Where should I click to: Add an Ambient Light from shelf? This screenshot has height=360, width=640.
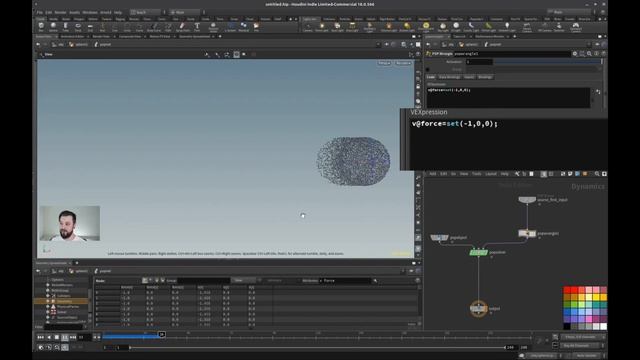coord(507,27)
